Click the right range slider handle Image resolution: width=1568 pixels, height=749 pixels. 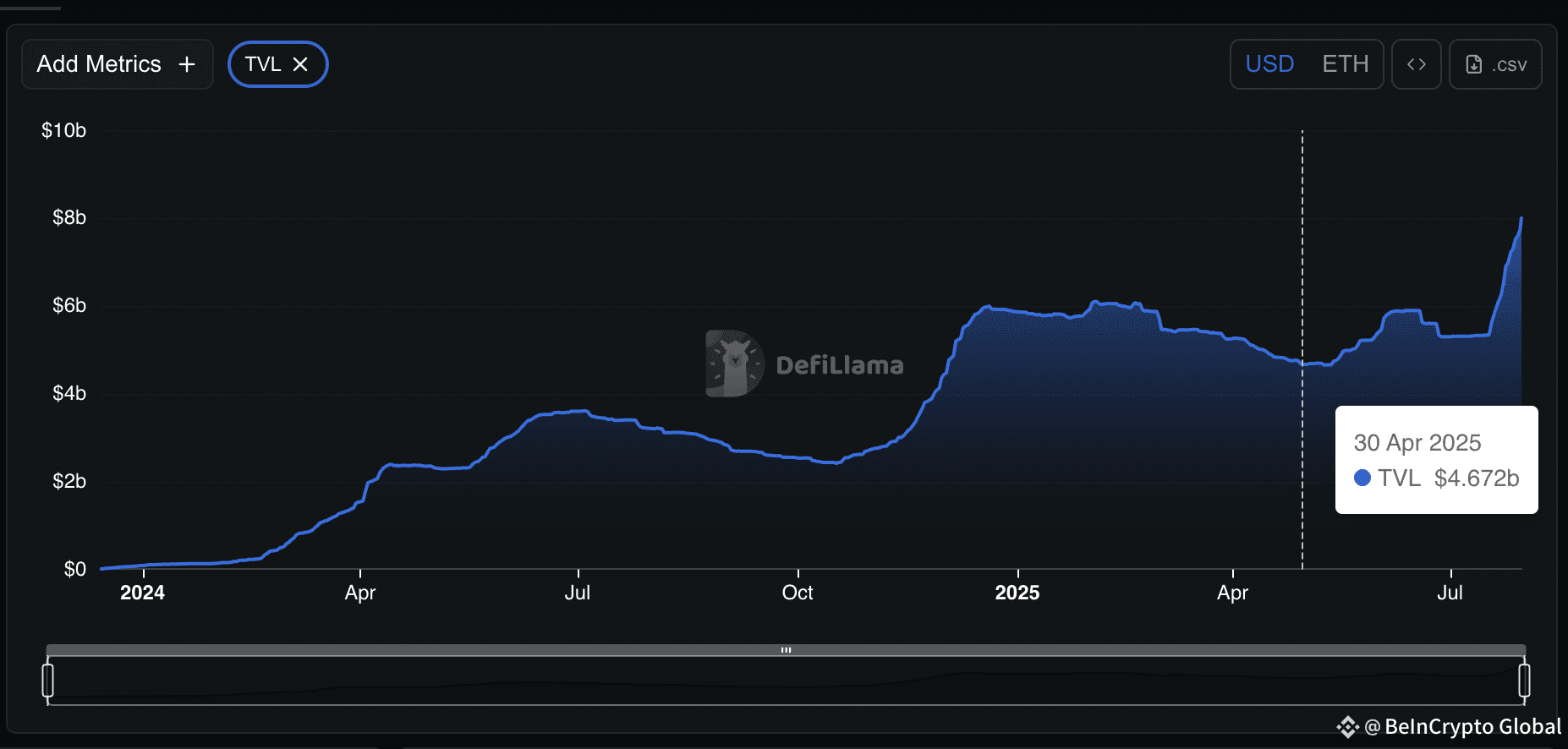[x=1524, y=681]
